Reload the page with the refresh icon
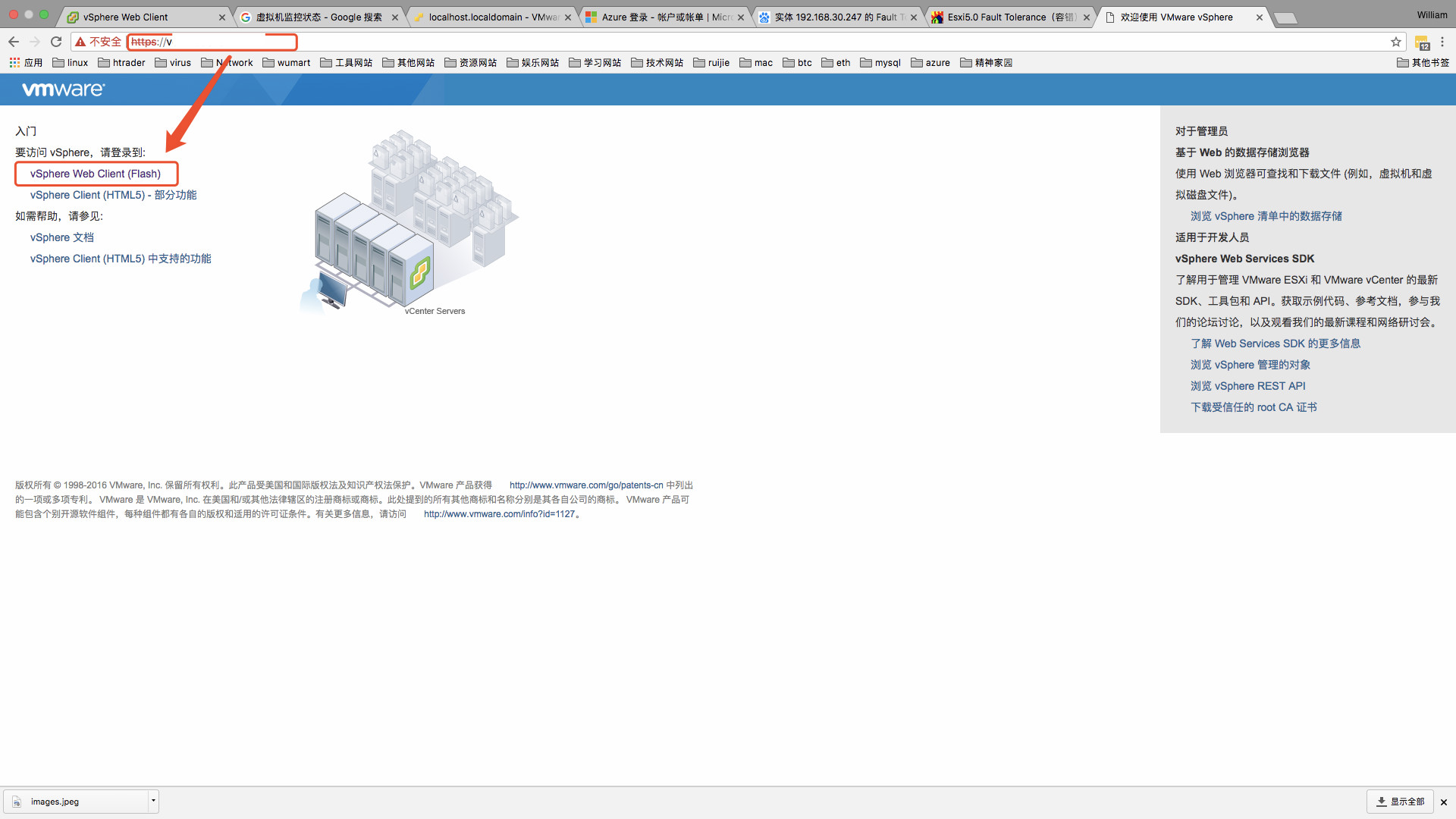The image size is (1456, 819). [x=56, y=42]
